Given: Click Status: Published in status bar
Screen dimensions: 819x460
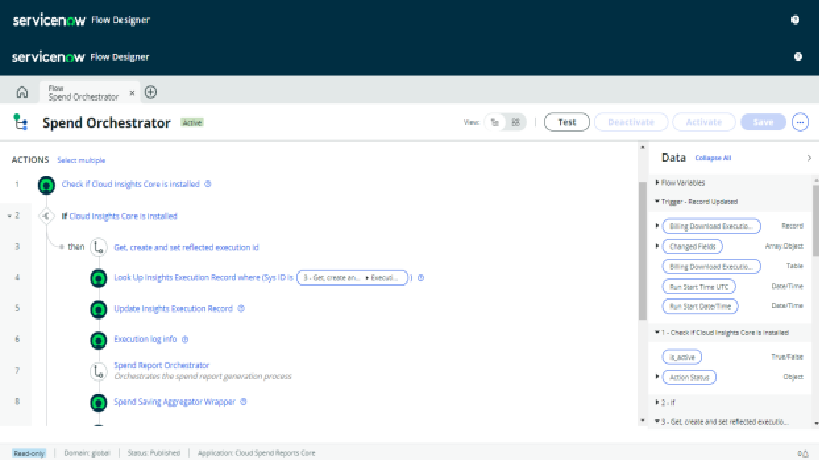Looking at the screenshot, I should 154,453.
